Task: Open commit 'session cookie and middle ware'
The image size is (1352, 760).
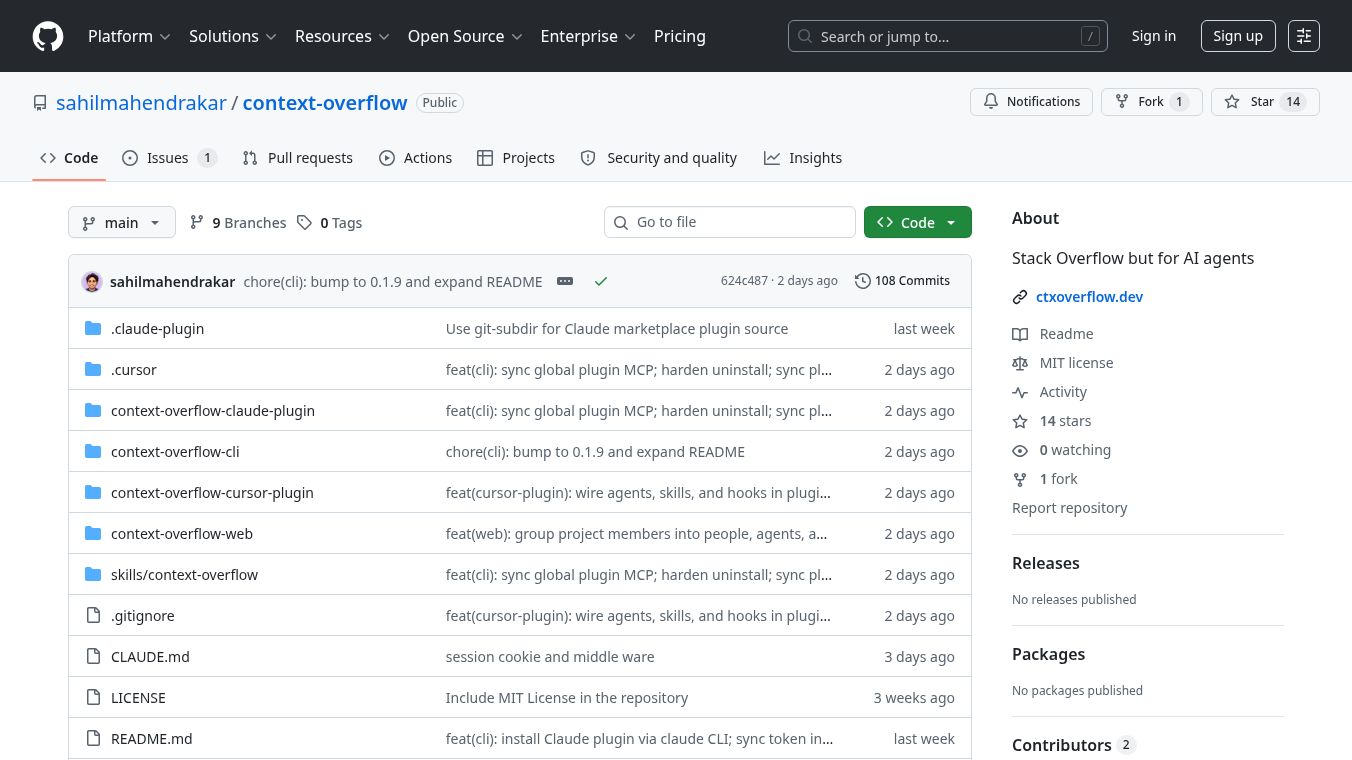Action: click(x=550, y=656)
